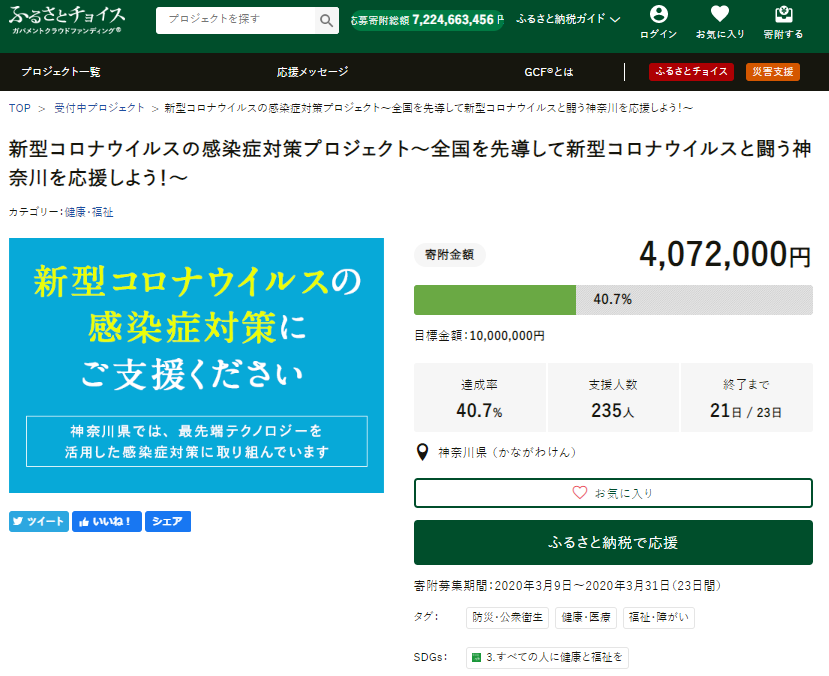829x676 pixels.
Task: Open the プロジェクト一覧 menu item
Action: pos(61,72)
